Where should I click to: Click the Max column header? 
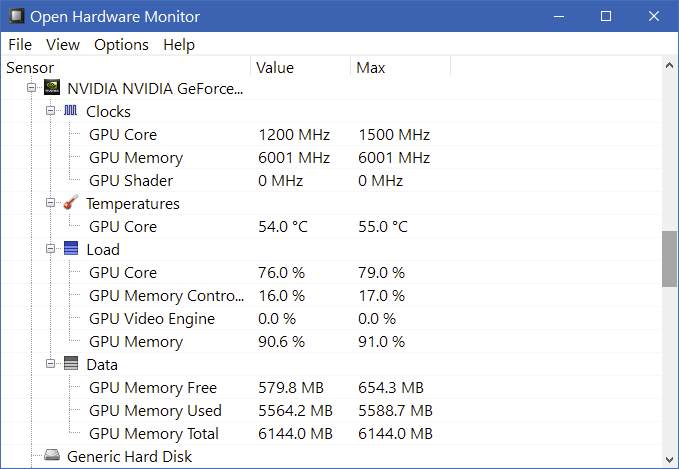400,68
